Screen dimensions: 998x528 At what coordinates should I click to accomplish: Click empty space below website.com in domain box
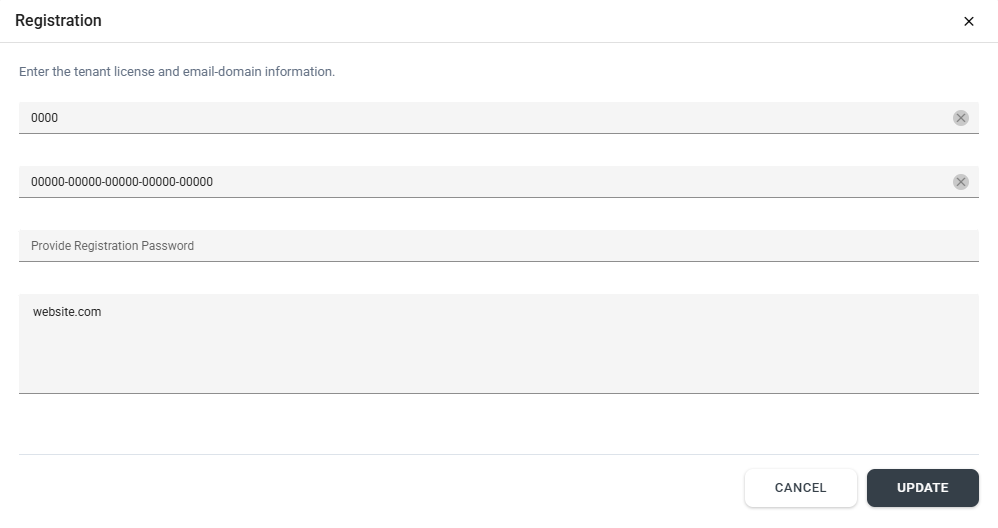498,359
